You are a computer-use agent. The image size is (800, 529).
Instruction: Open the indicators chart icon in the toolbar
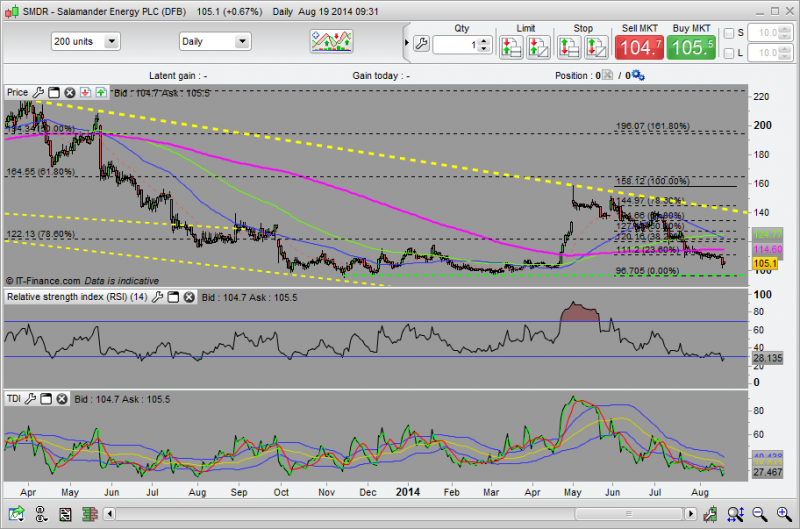click(333, 41)
